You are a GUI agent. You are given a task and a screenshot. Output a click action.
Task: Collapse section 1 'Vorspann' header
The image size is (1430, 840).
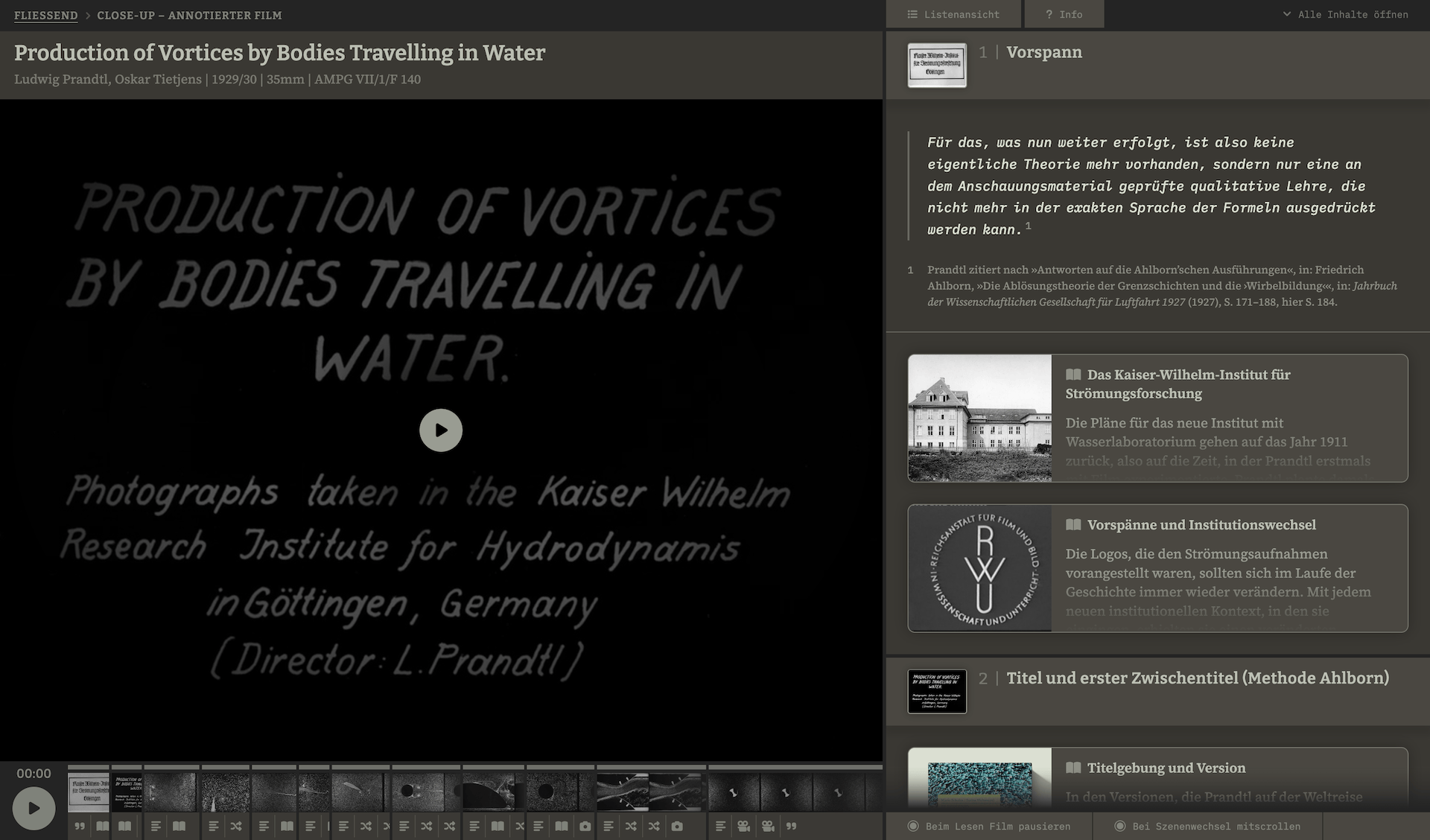[x=1043, y=52]
